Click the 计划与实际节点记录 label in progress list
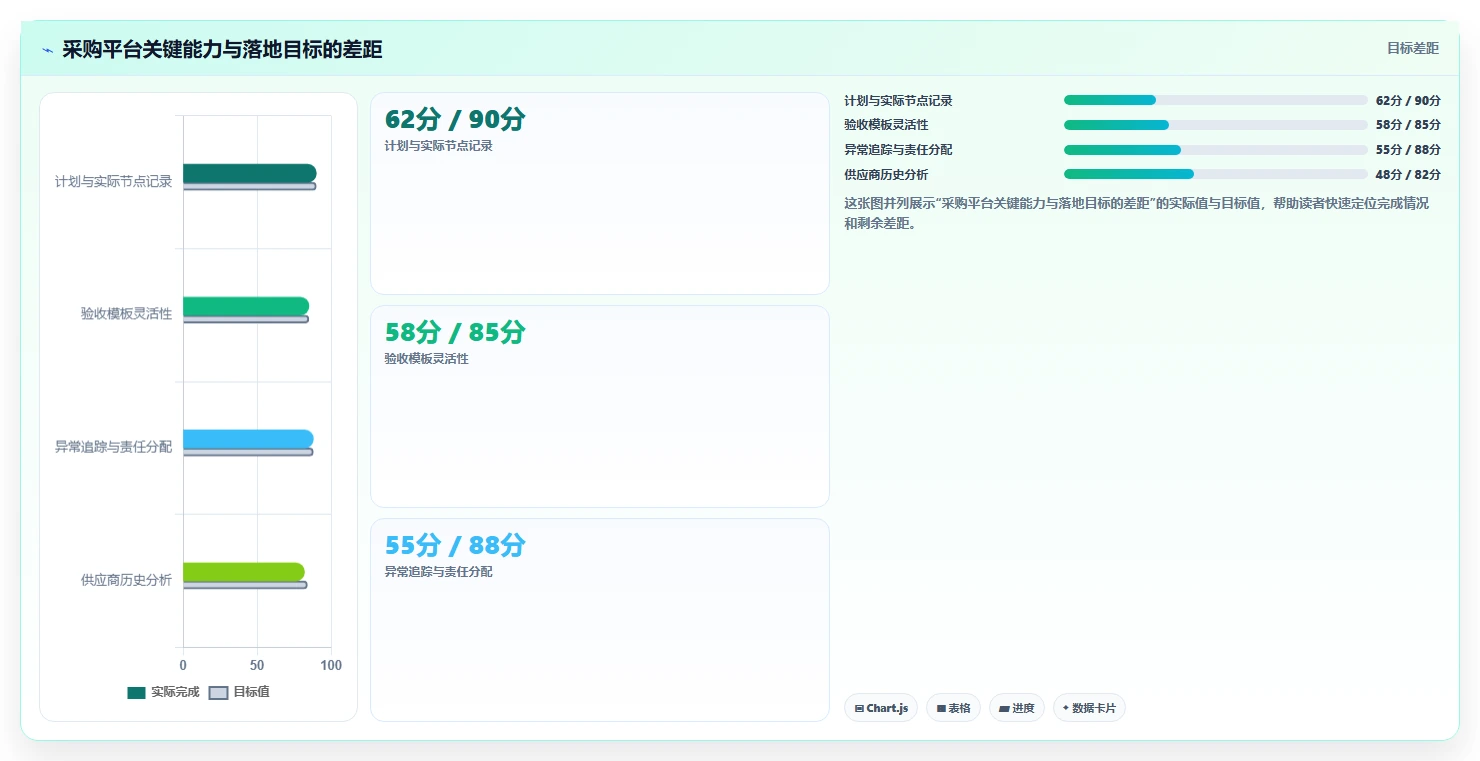Screen dimensions: 1480x761 point(898,100)
